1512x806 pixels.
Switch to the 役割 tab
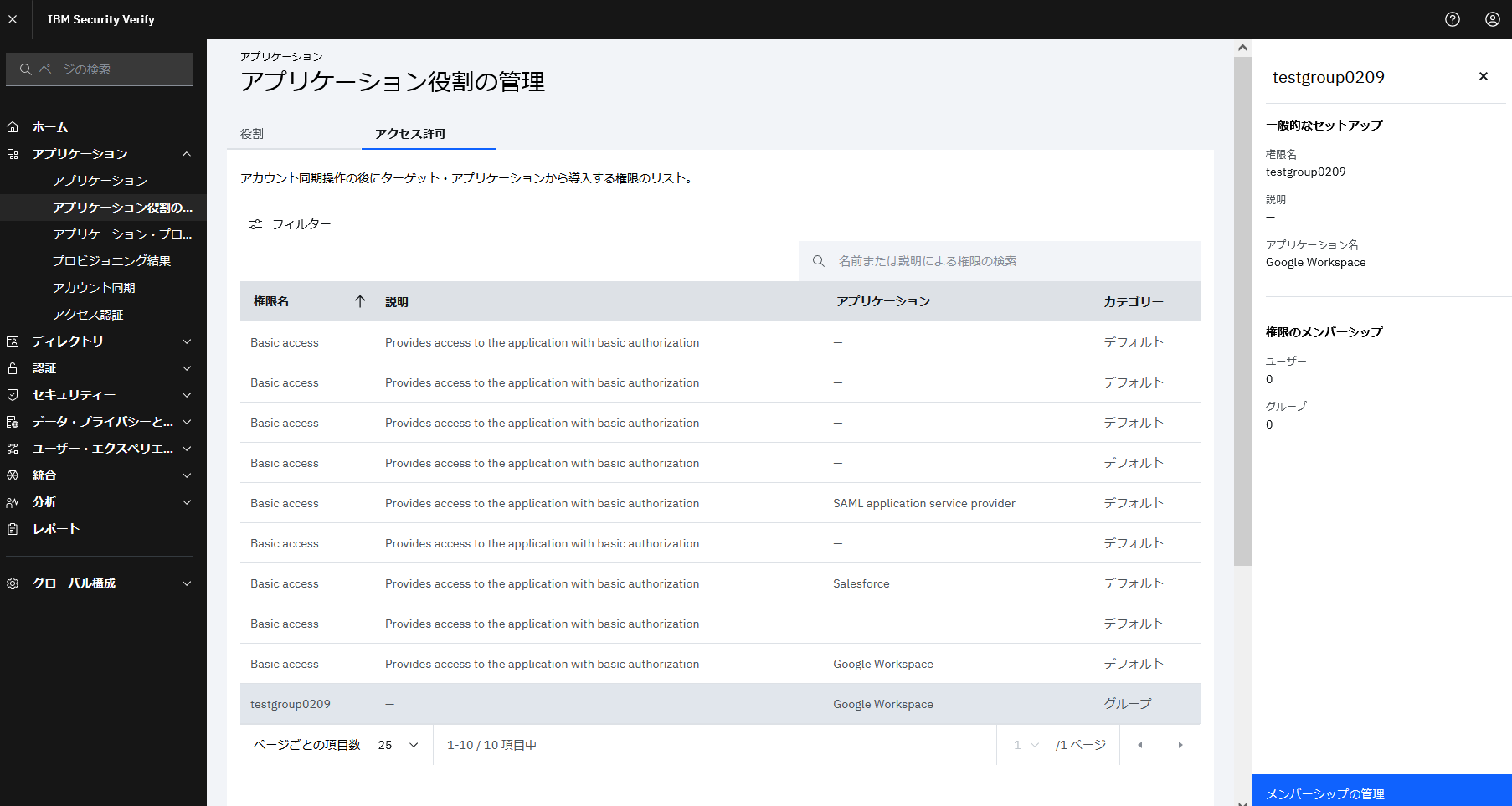click(x=294, y=134)
